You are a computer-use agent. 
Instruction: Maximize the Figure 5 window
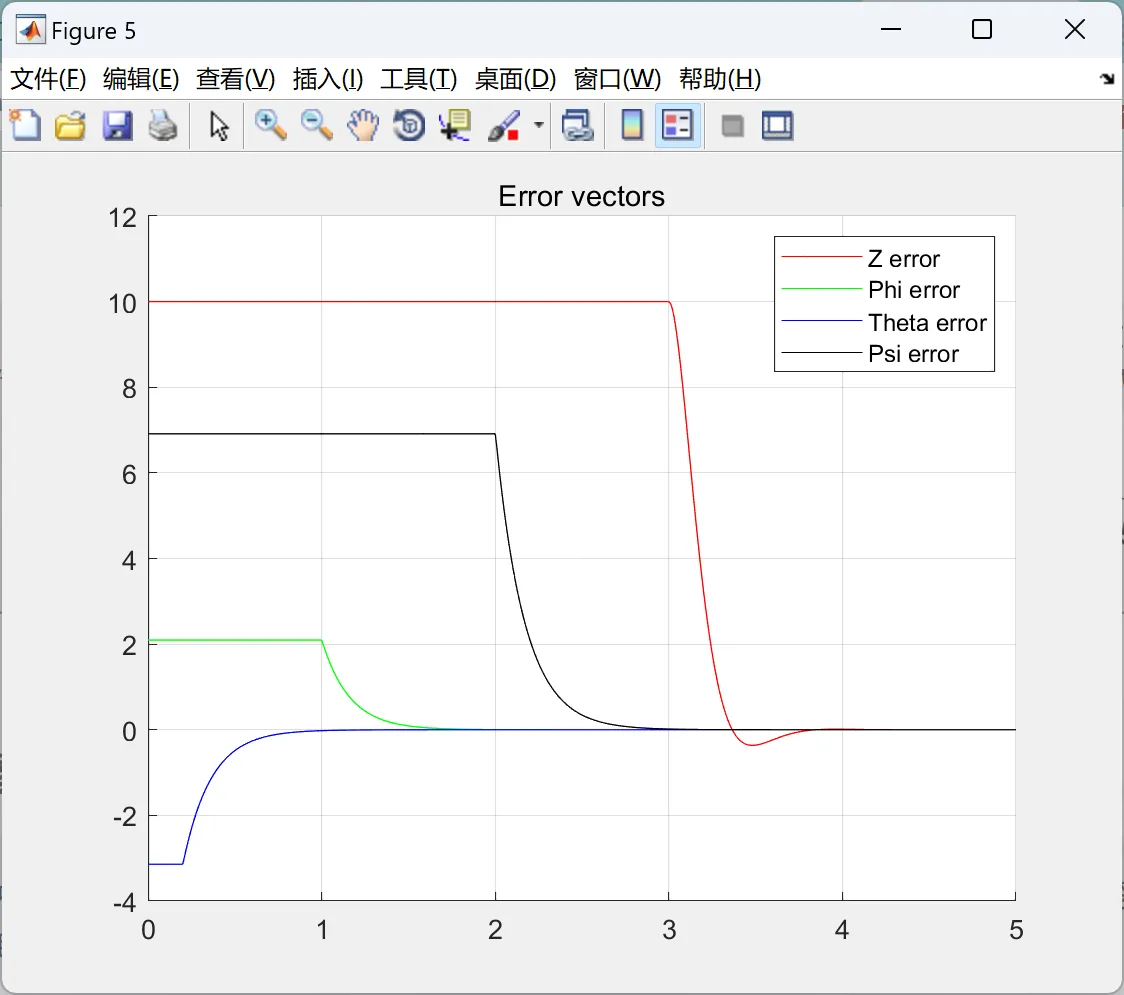[x=982, y=29]
